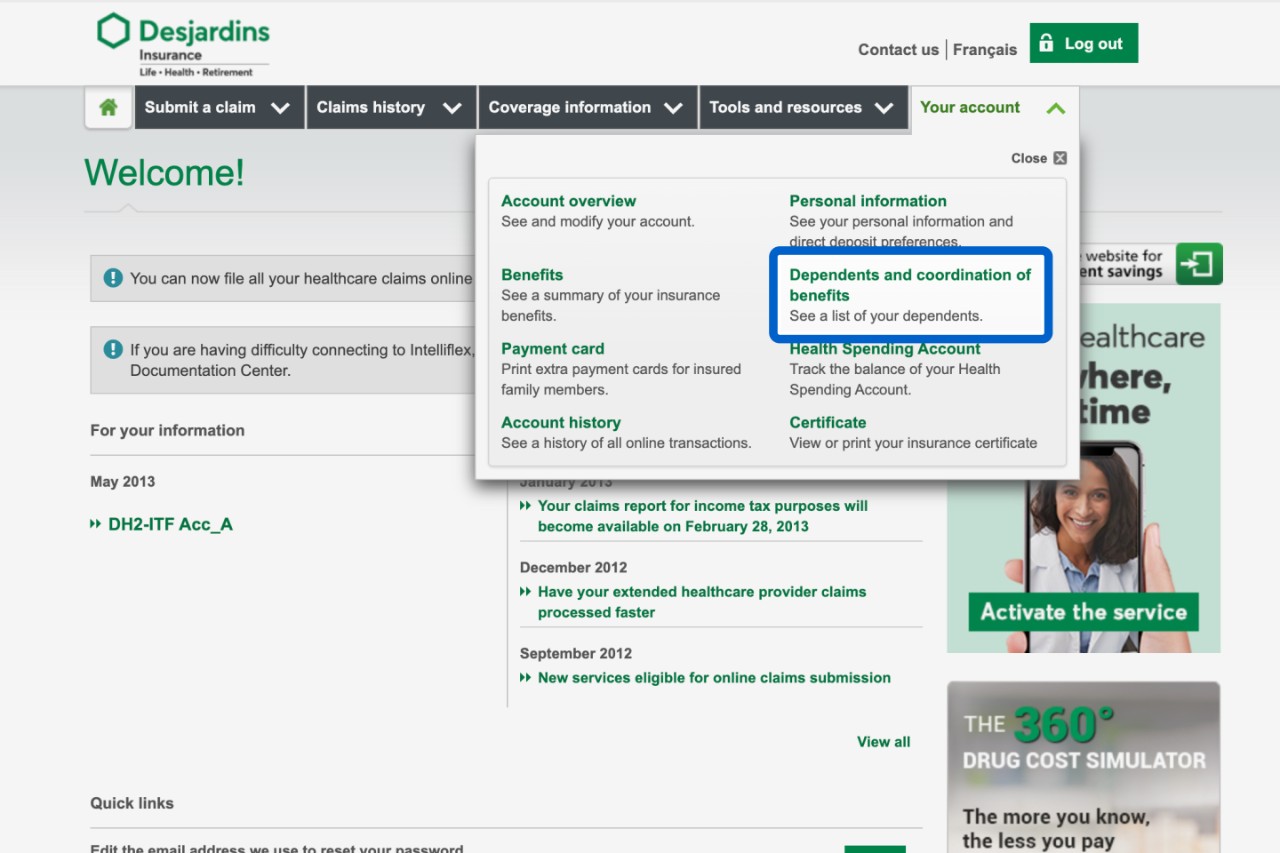Image resolution: width=1280 pixels, height=853 pixels.
Task: Click the info icon beside healthcare claims notice
Action: (x=114, y=278)
